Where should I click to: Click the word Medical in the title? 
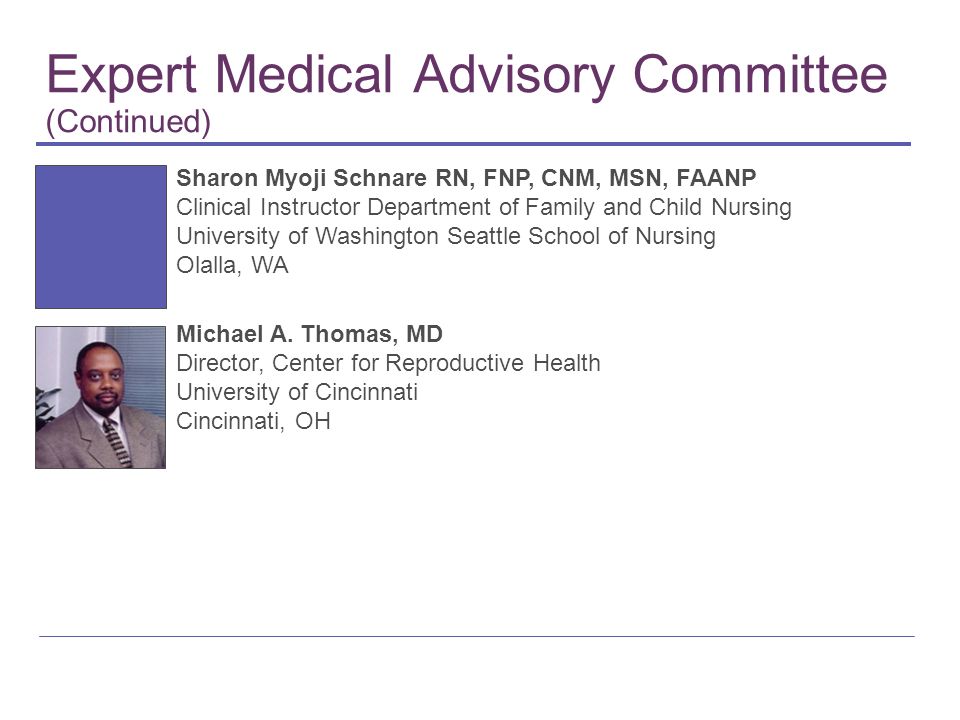[x=304, y=74]
